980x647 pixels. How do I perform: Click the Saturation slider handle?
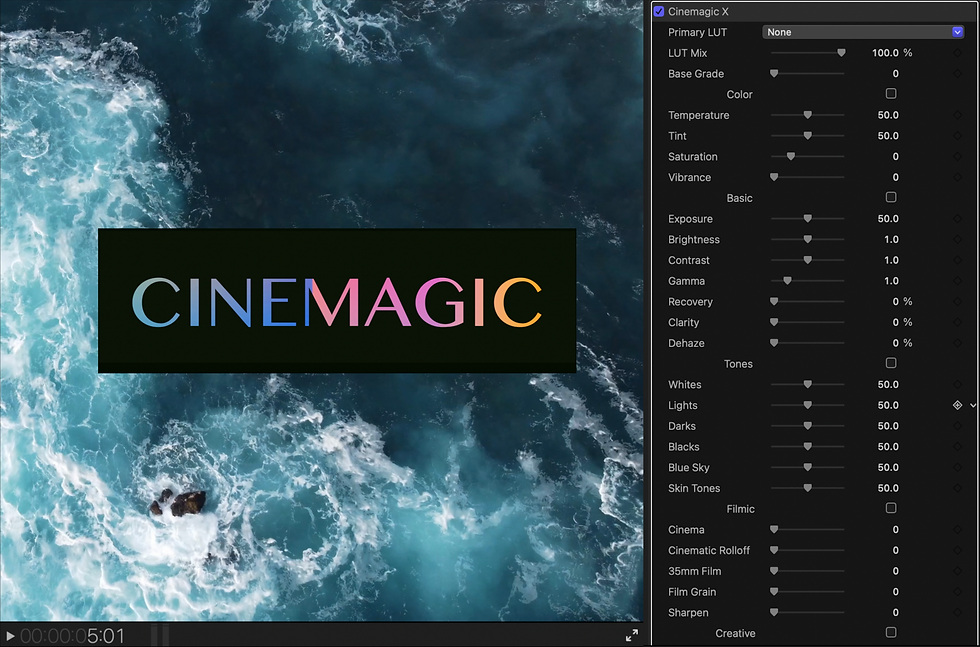pos(791,156)
